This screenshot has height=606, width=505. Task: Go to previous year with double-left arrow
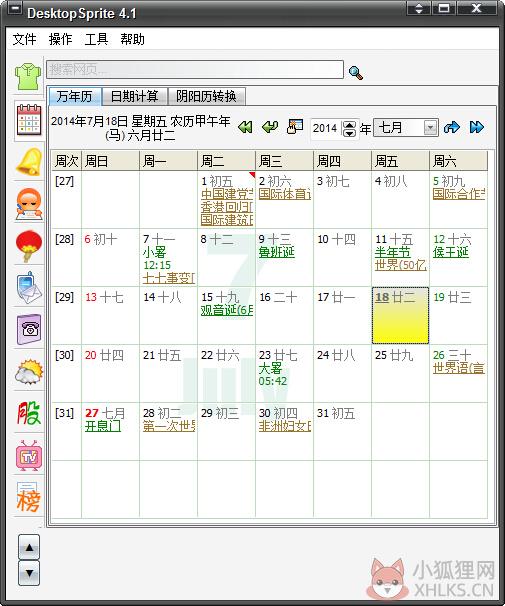click(x=245, y=127)
